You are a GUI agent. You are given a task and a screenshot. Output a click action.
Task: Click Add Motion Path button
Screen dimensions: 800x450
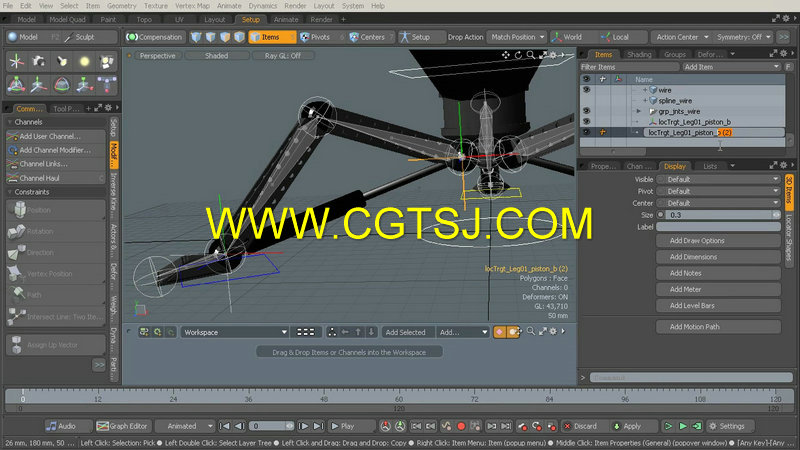click(718, 327)
